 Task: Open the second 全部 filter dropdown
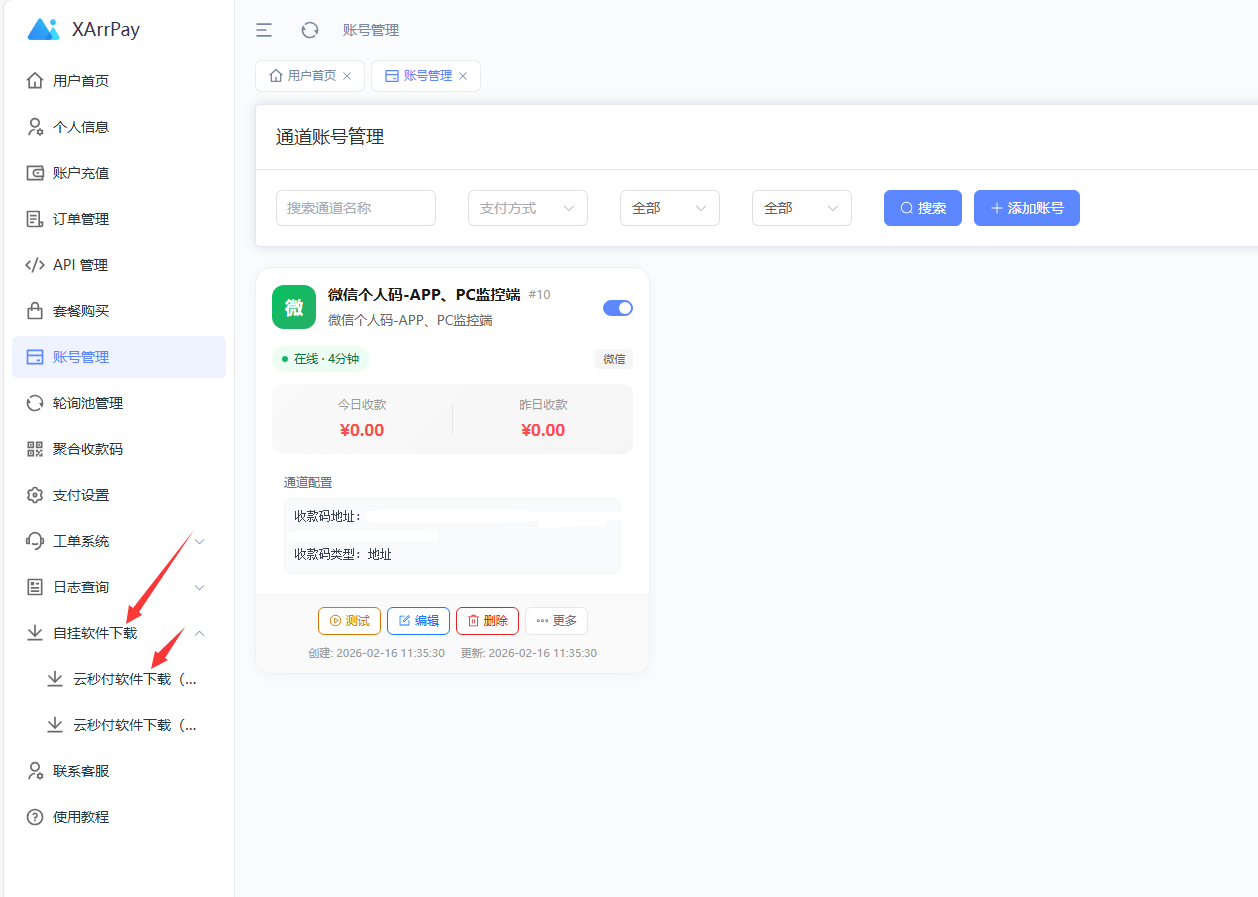(802, 208)
